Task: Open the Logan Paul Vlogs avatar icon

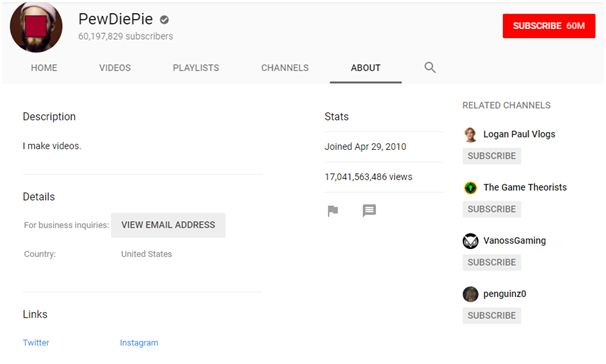Action: pyautogui.click(x=470, y=134)
